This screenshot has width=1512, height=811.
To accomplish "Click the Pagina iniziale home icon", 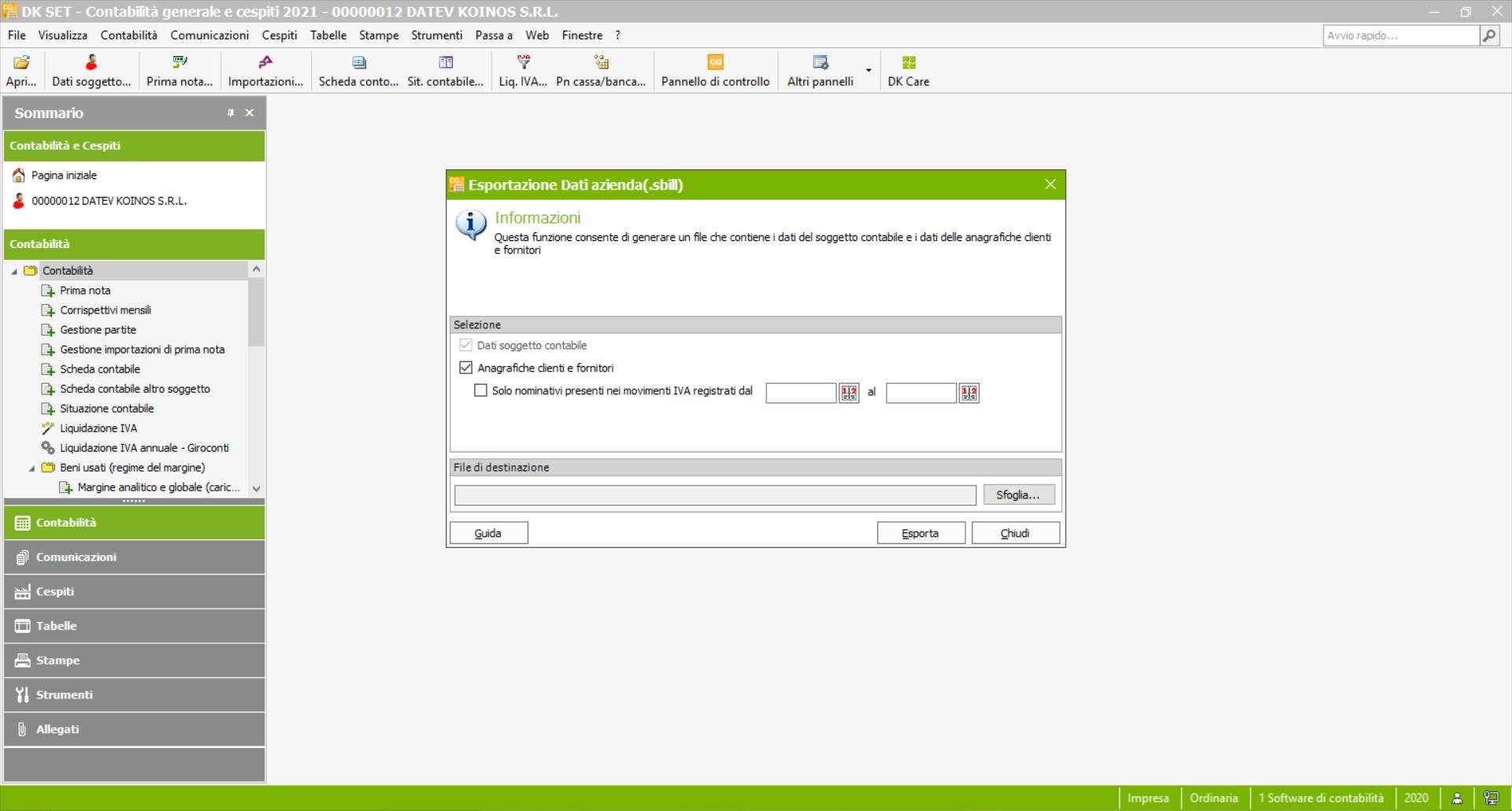I will tap(19, 175).
